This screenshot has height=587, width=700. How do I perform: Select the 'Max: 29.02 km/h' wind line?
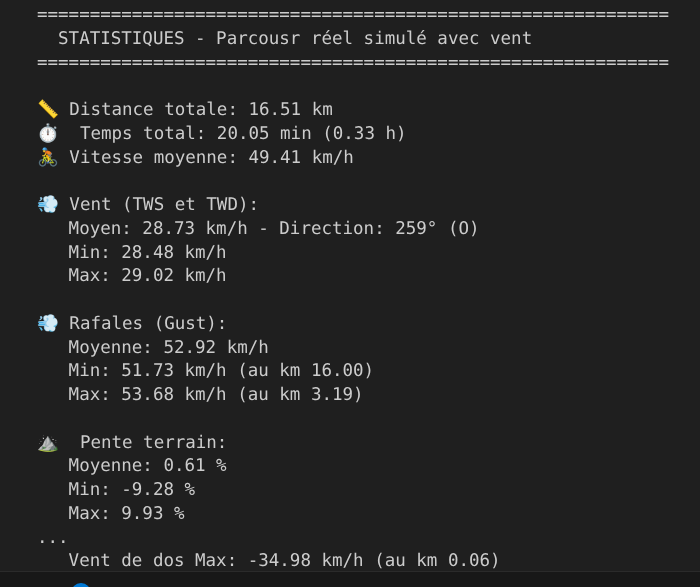[x=147, y=275]
